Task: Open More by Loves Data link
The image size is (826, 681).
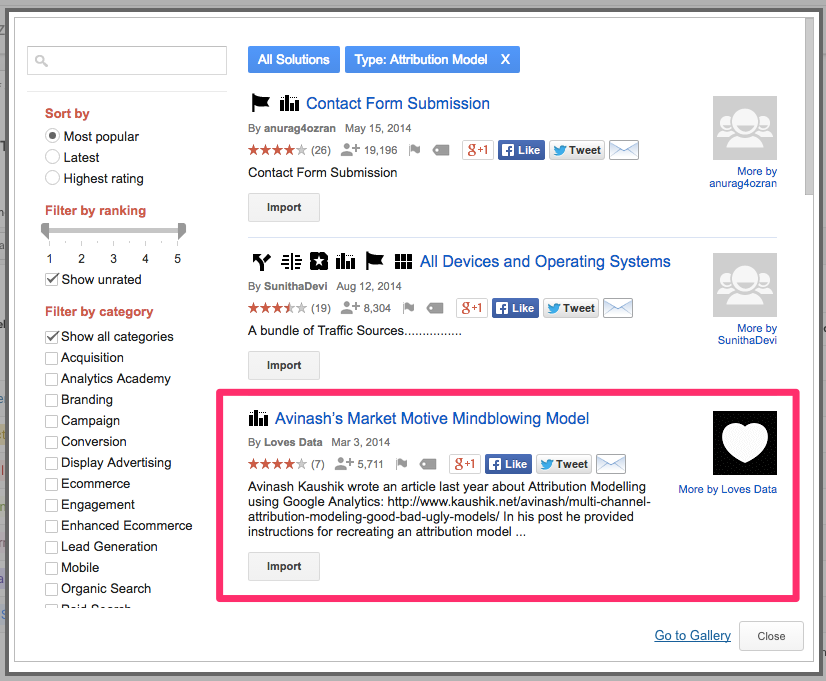Action: [x=727, y=489]
